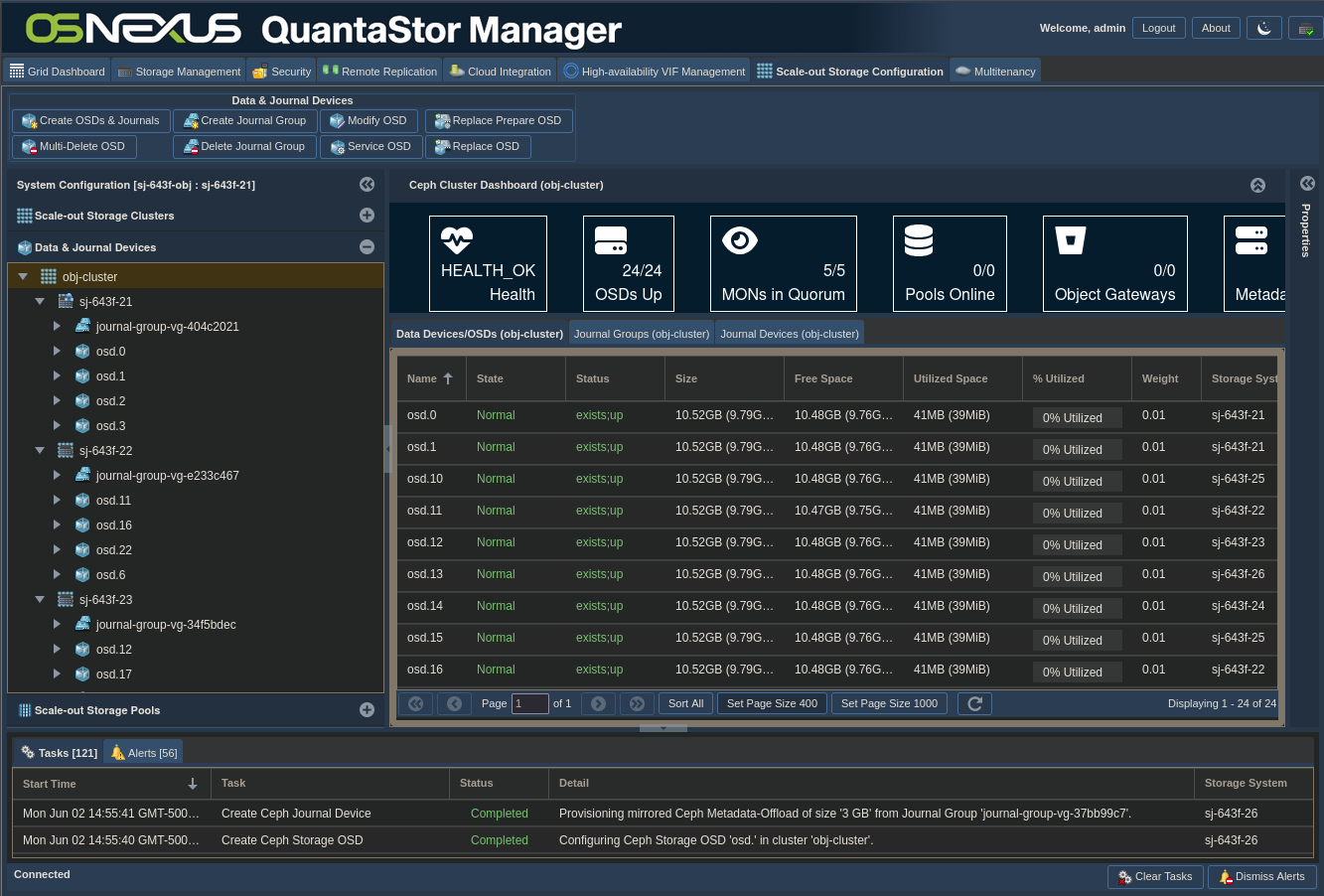Screen dimensions: 1324x896
Task: Toggle dark mode moon icon
Action: [1263, 29]
